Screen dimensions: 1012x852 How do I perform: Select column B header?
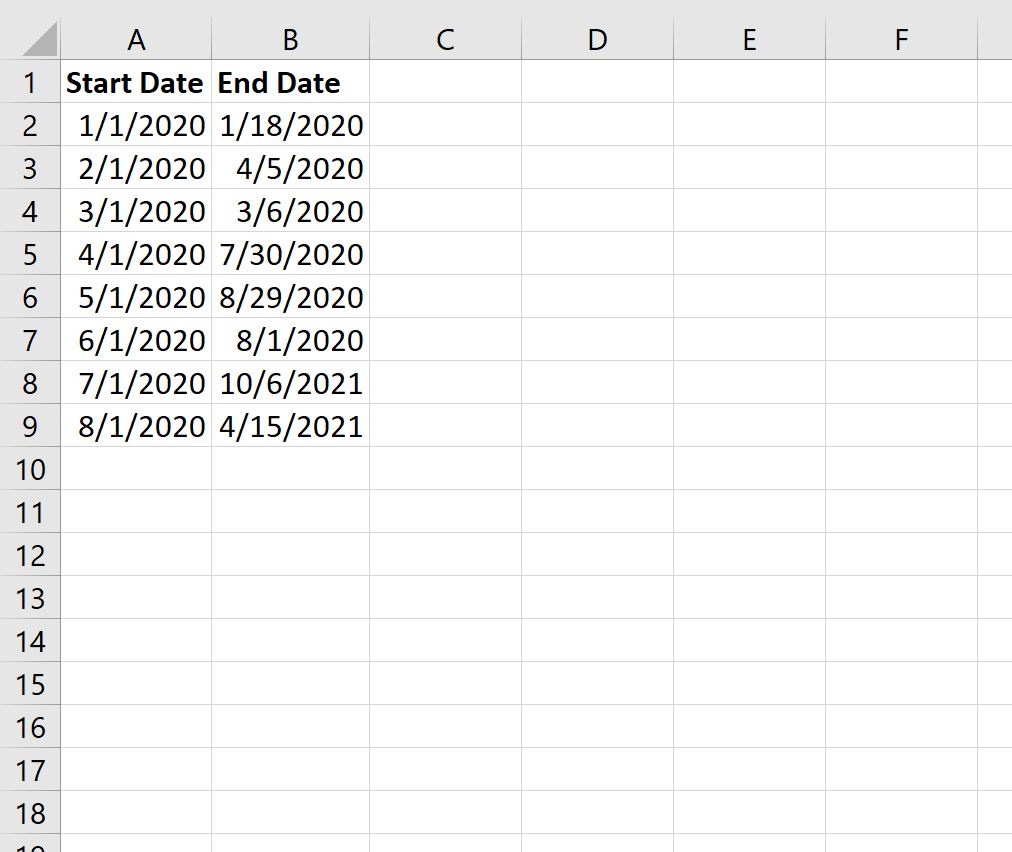289,40
